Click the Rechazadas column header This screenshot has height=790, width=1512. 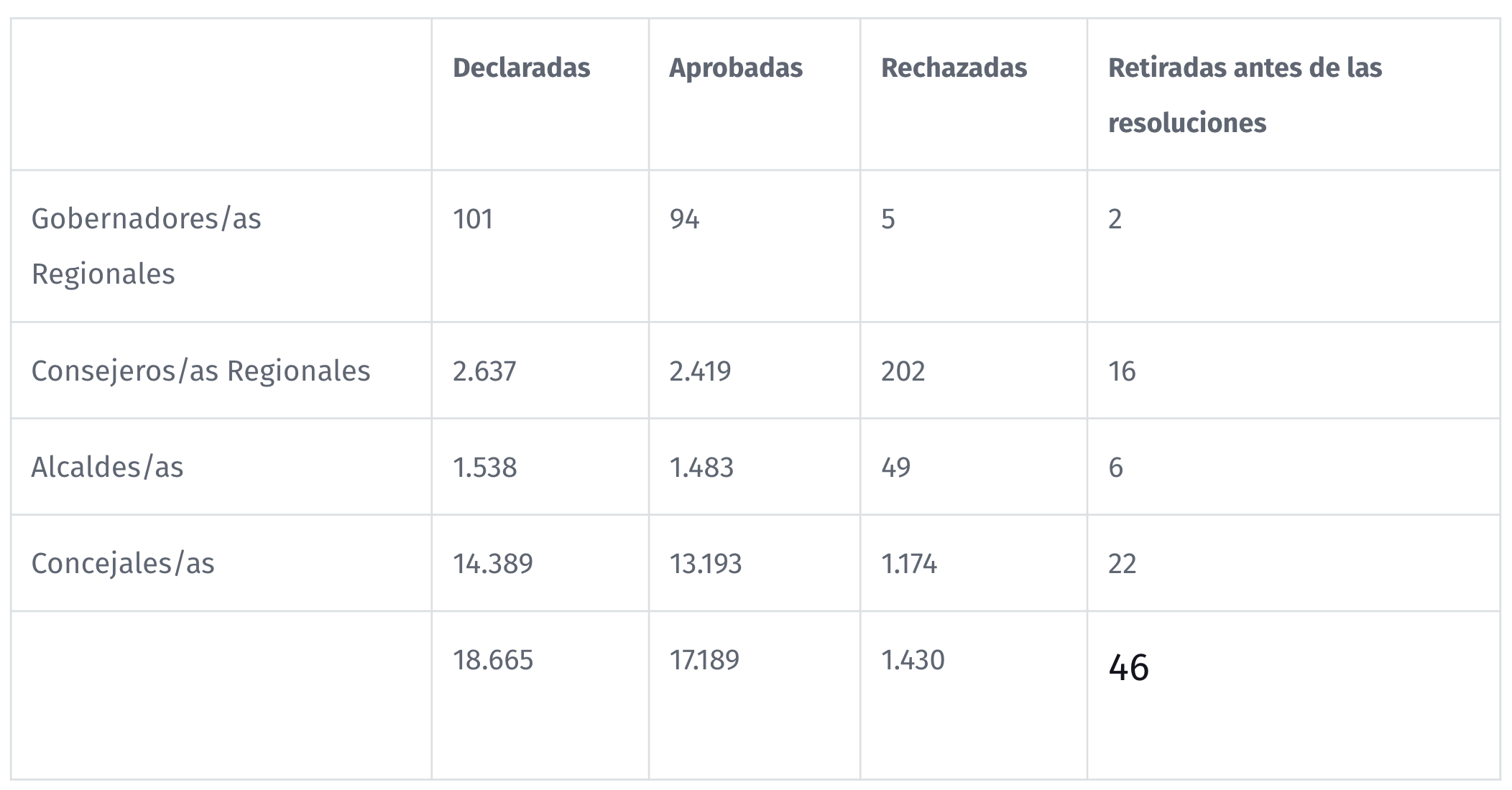(954, 68)
